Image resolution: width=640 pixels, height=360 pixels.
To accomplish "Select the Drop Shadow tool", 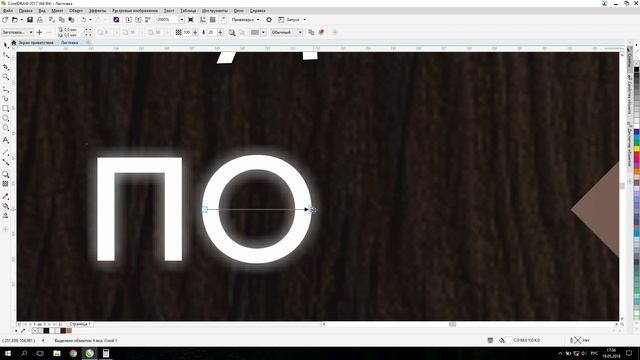I will [6, 174].
